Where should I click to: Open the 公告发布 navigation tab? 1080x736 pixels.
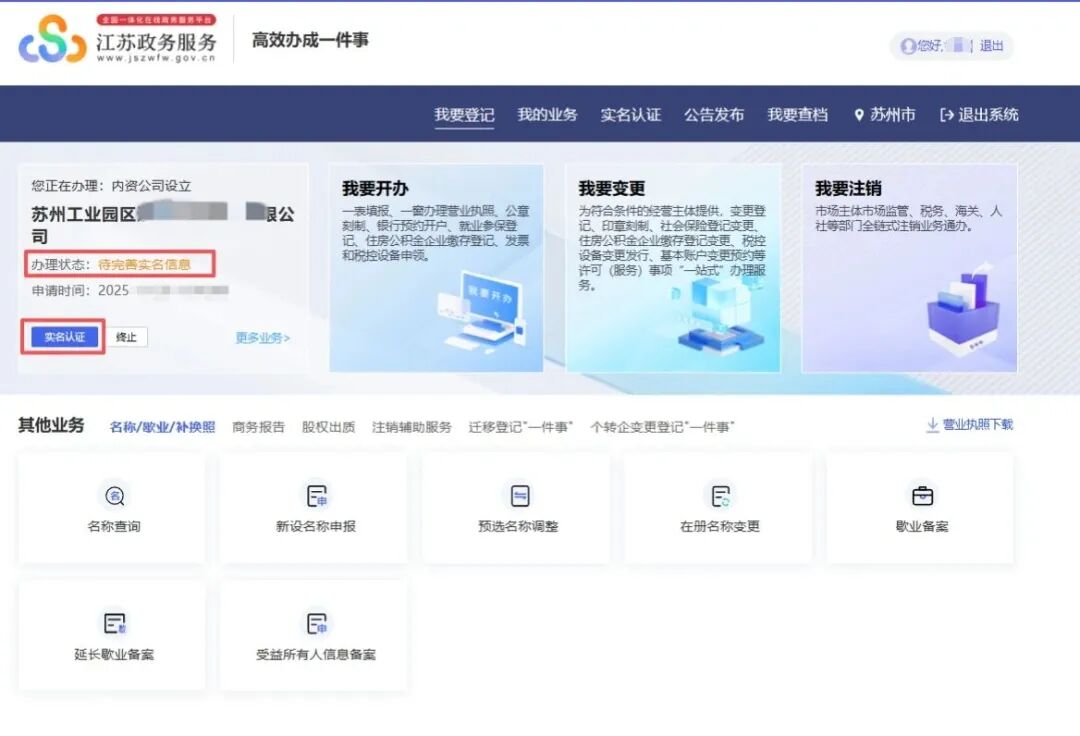point(714,115)
